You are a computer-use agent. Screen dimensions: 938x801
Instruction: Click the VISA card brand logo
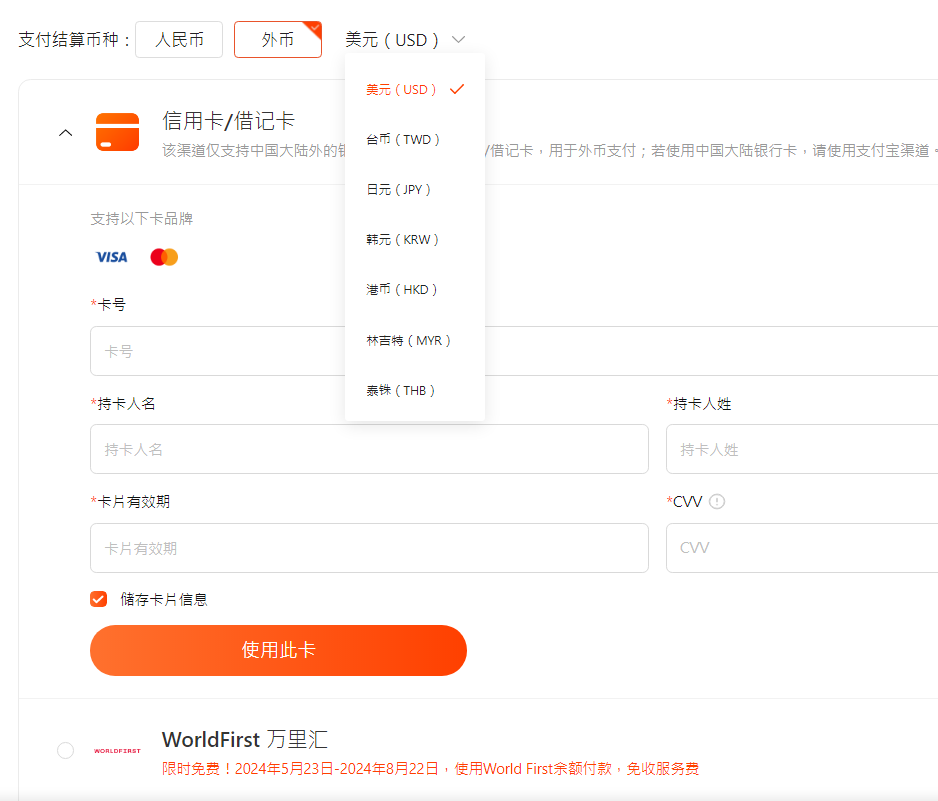click(112, 257)
